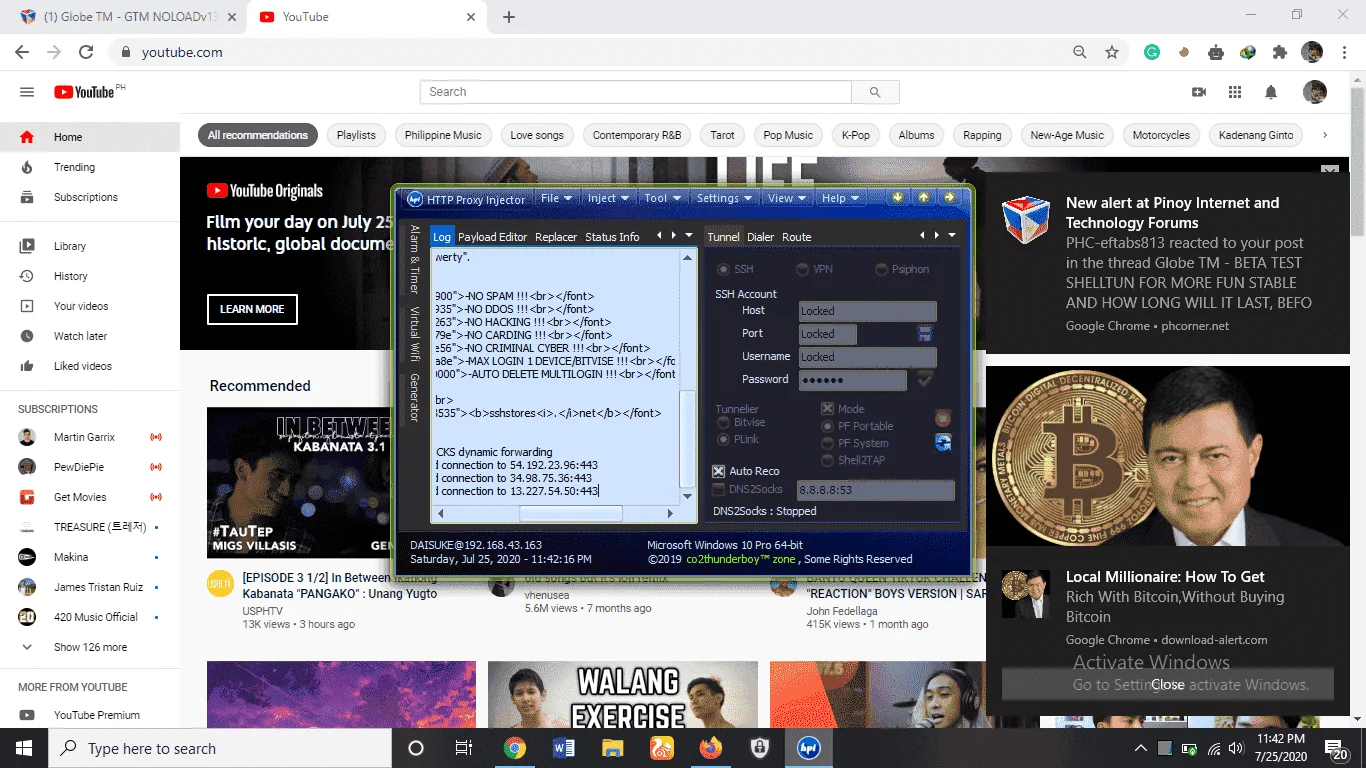This screenshot has width=1366, height=768.
Task: Toggle the Mode checkbox
Action: pos(827,409)
